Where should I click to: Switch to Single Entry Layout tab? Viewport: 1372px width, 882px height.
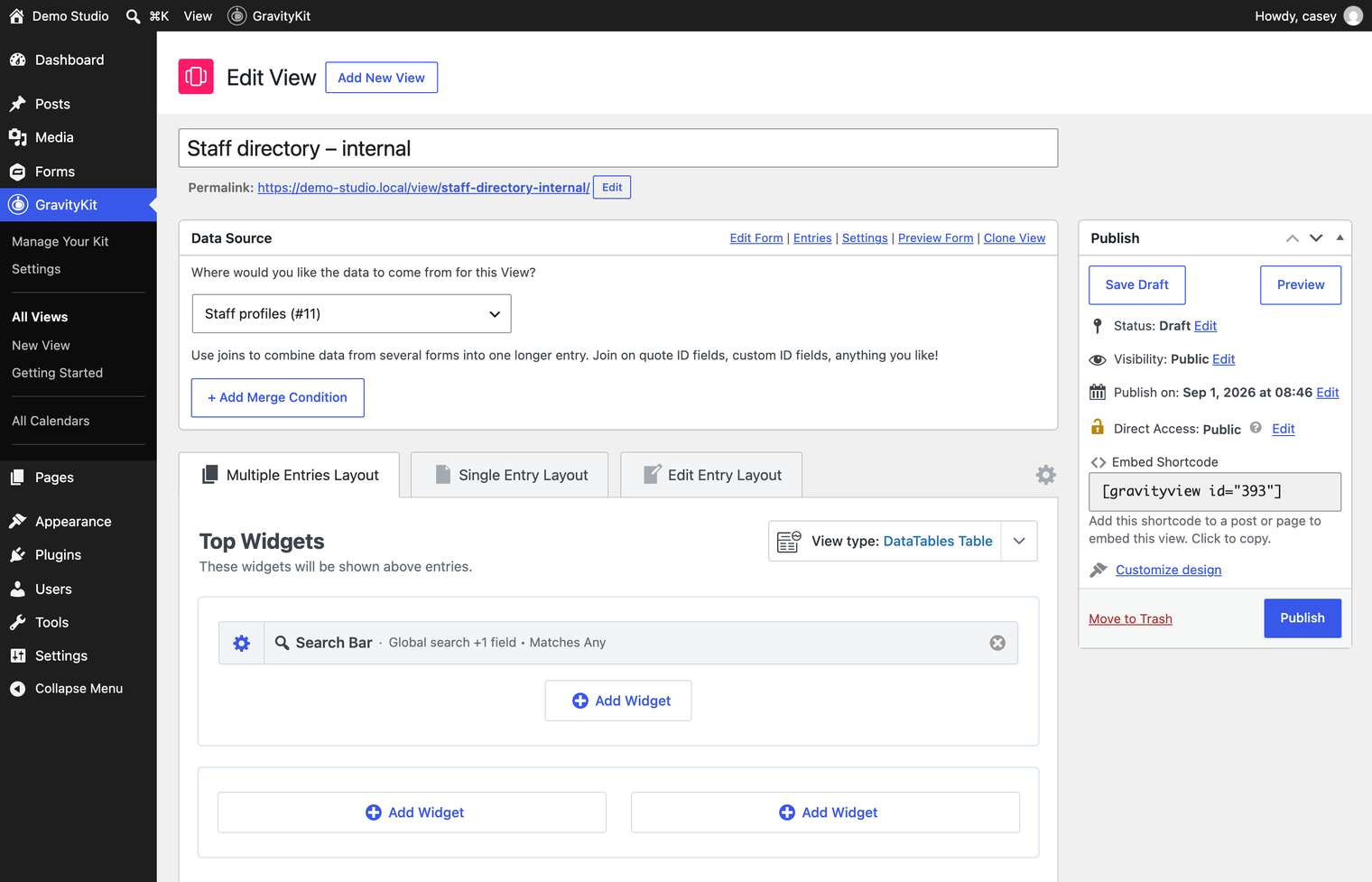510,475
